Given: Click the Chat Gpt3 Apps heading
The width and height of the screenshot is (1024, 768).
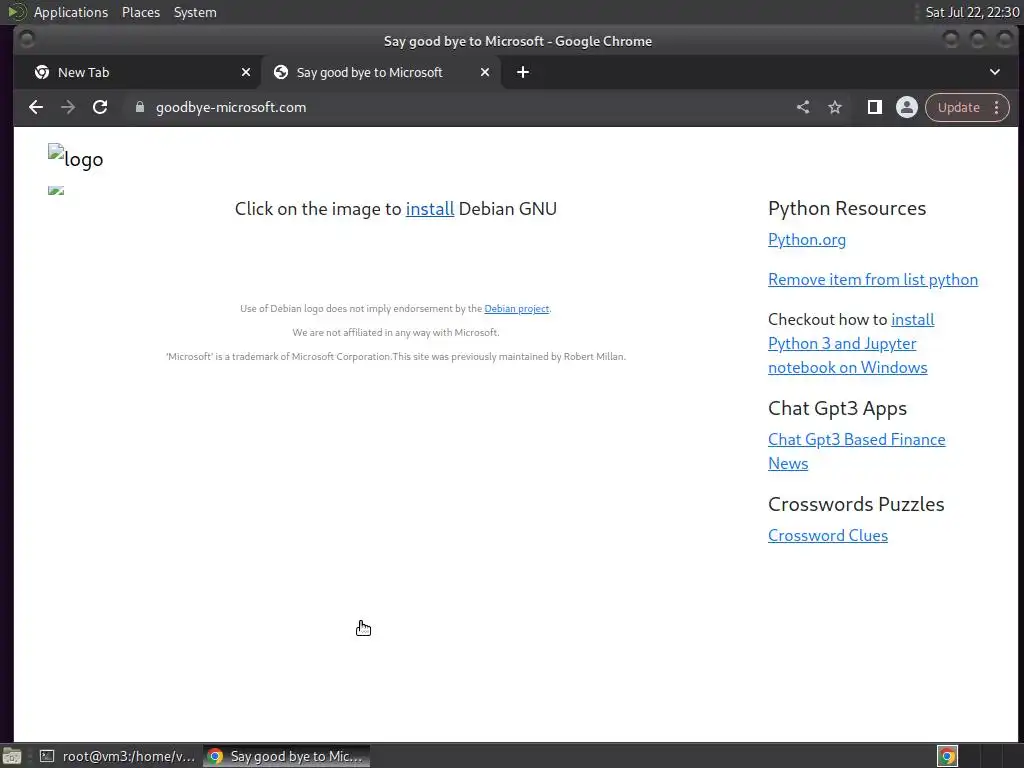Looking at the screenshot, I should (837, 408).
